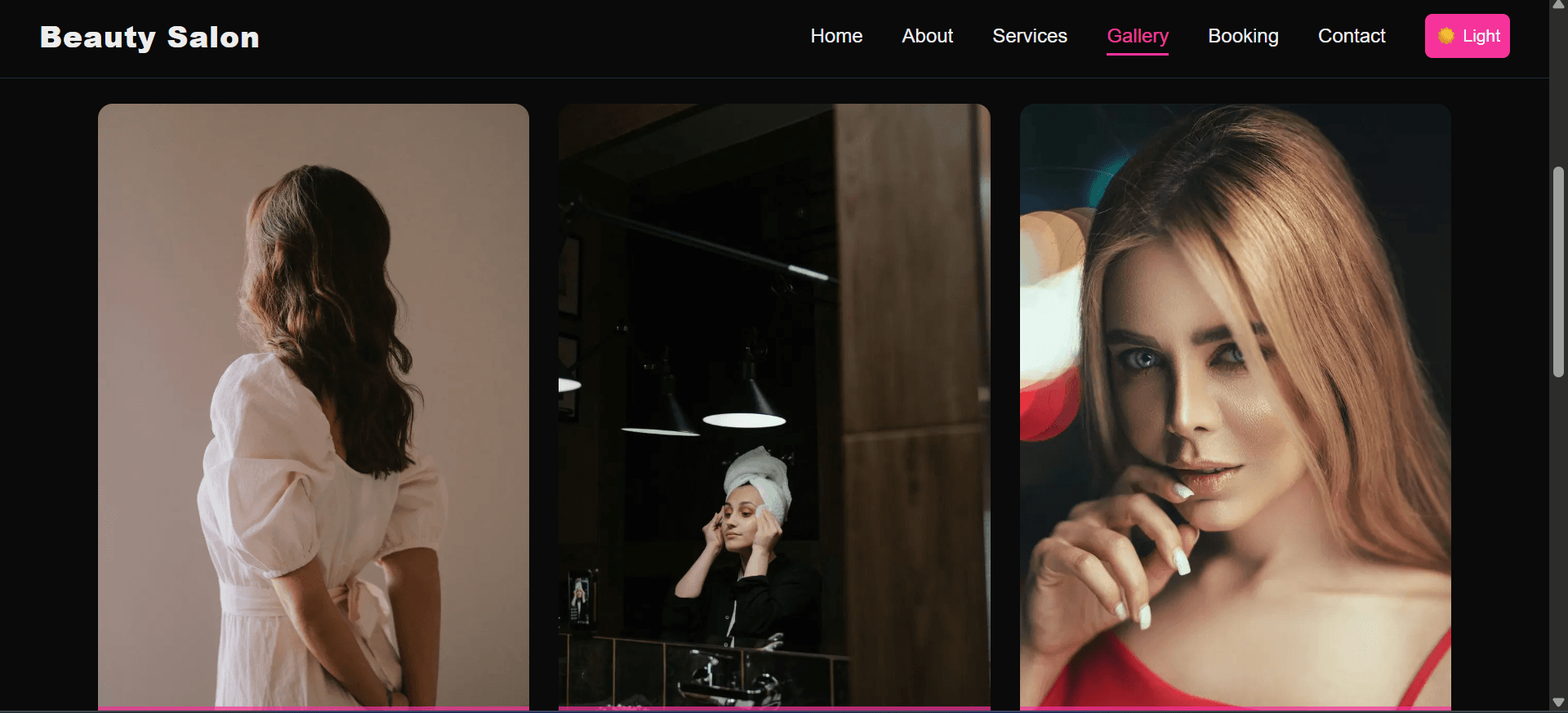Click the Beauty Salon logo text
The height and width of the screenshot is (713, 1568).
[x=149, y=38]
